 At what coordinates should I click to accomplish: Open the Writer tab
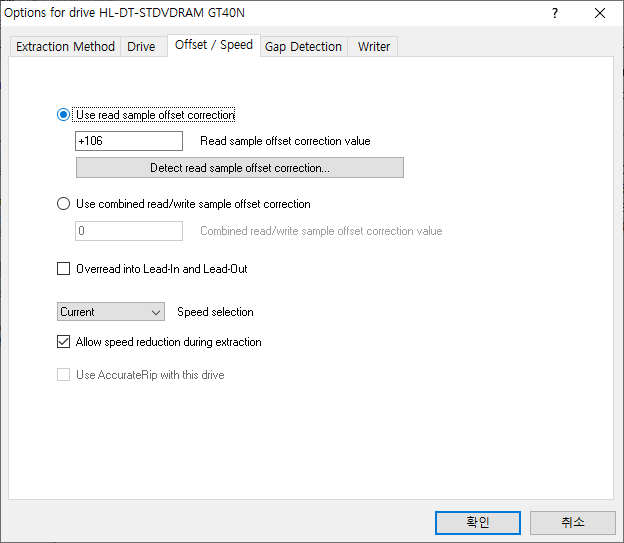(x=374, y=47)
